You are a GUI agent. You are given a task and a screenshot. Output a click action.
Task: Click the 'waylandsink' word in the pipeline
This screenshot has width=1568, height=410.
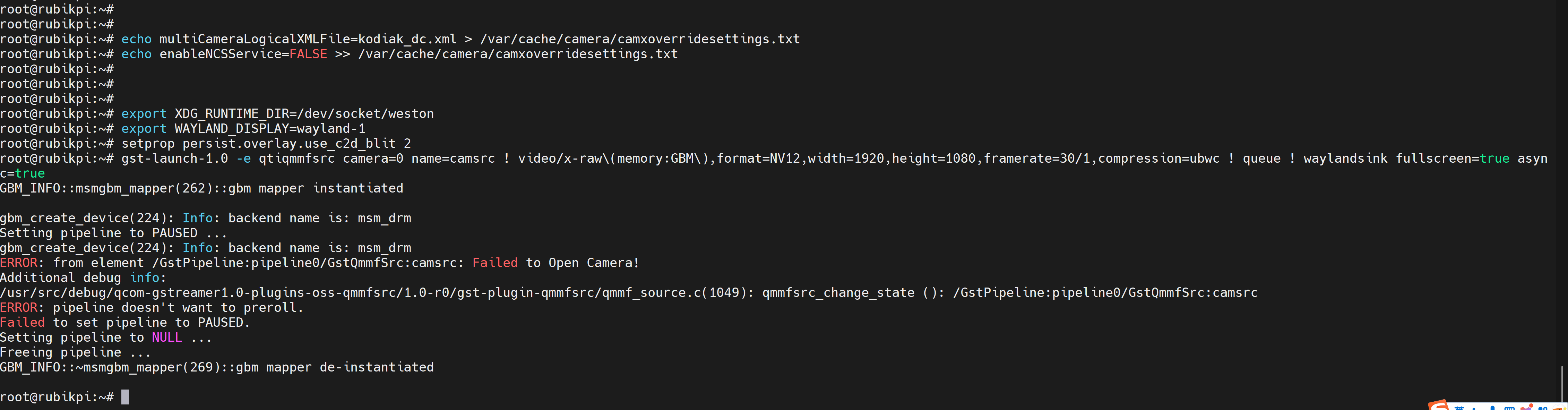(1345, 159)
